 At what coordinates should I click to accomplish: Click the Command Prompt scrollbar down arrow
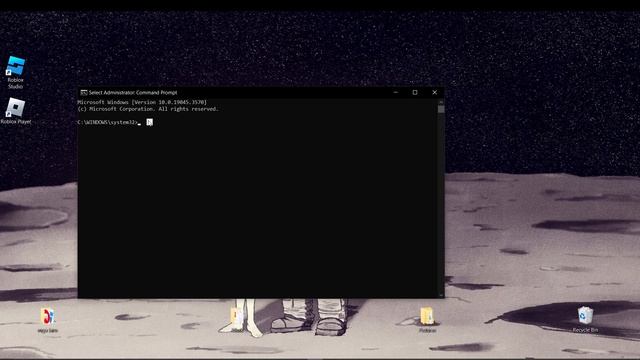pyautogui.click(x=441, y=295)
